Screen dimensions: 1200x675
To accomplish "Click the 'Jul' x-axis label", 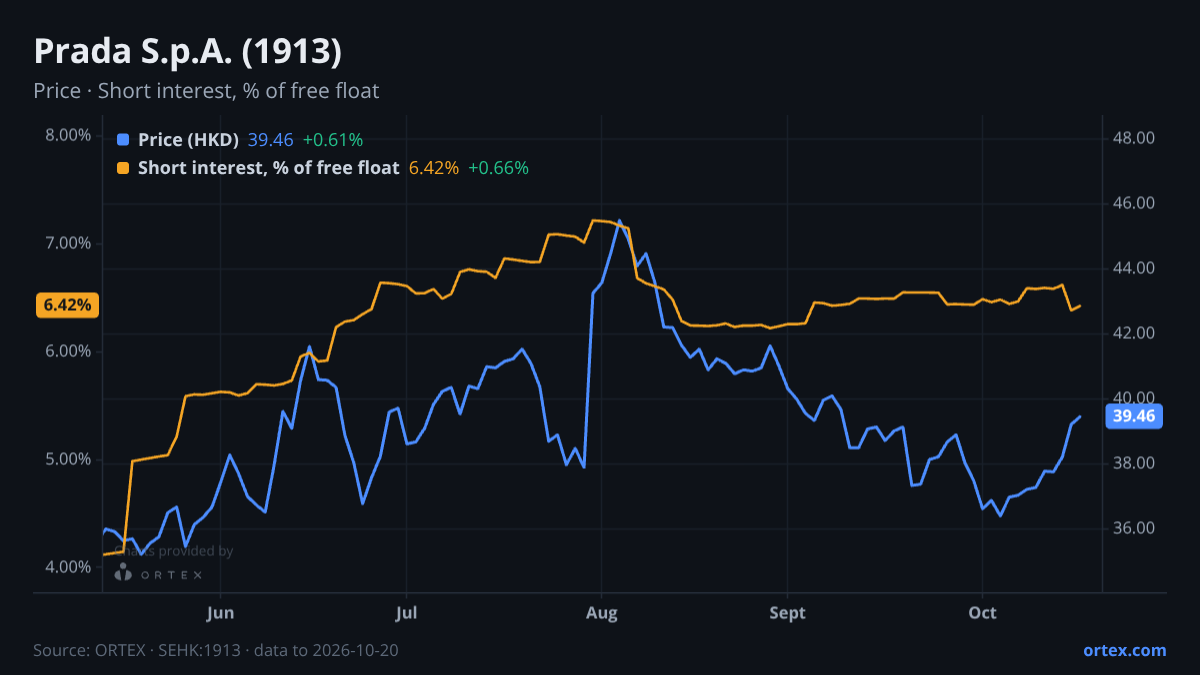I will (x=406, y=613).
